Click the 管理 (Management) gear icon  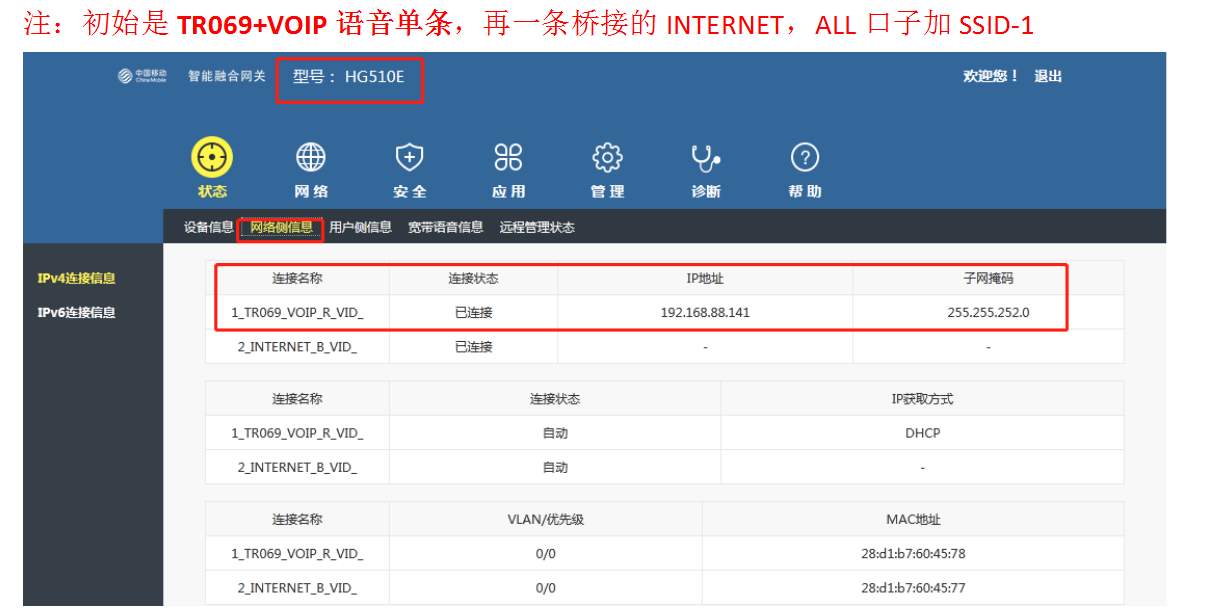(x=607, y=158)
